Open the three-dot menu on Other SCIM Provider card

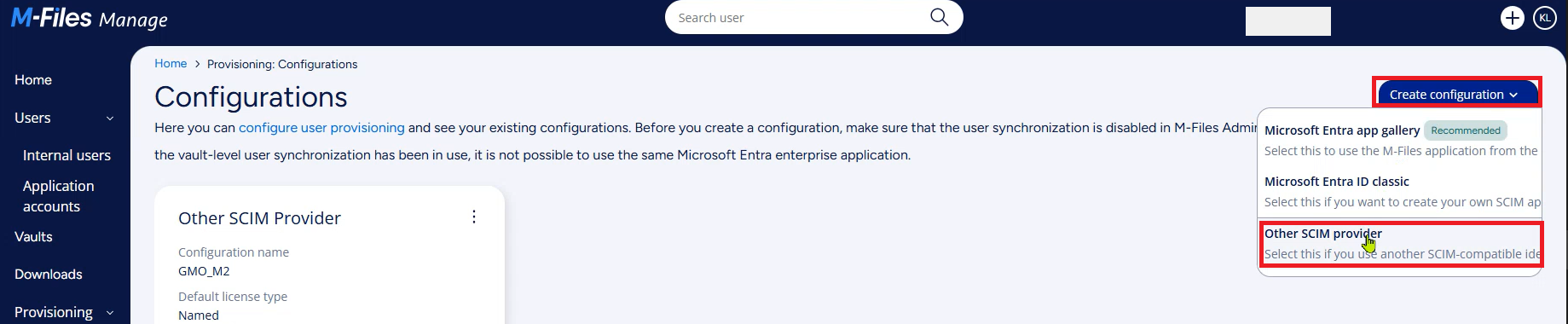click(474, 217)
